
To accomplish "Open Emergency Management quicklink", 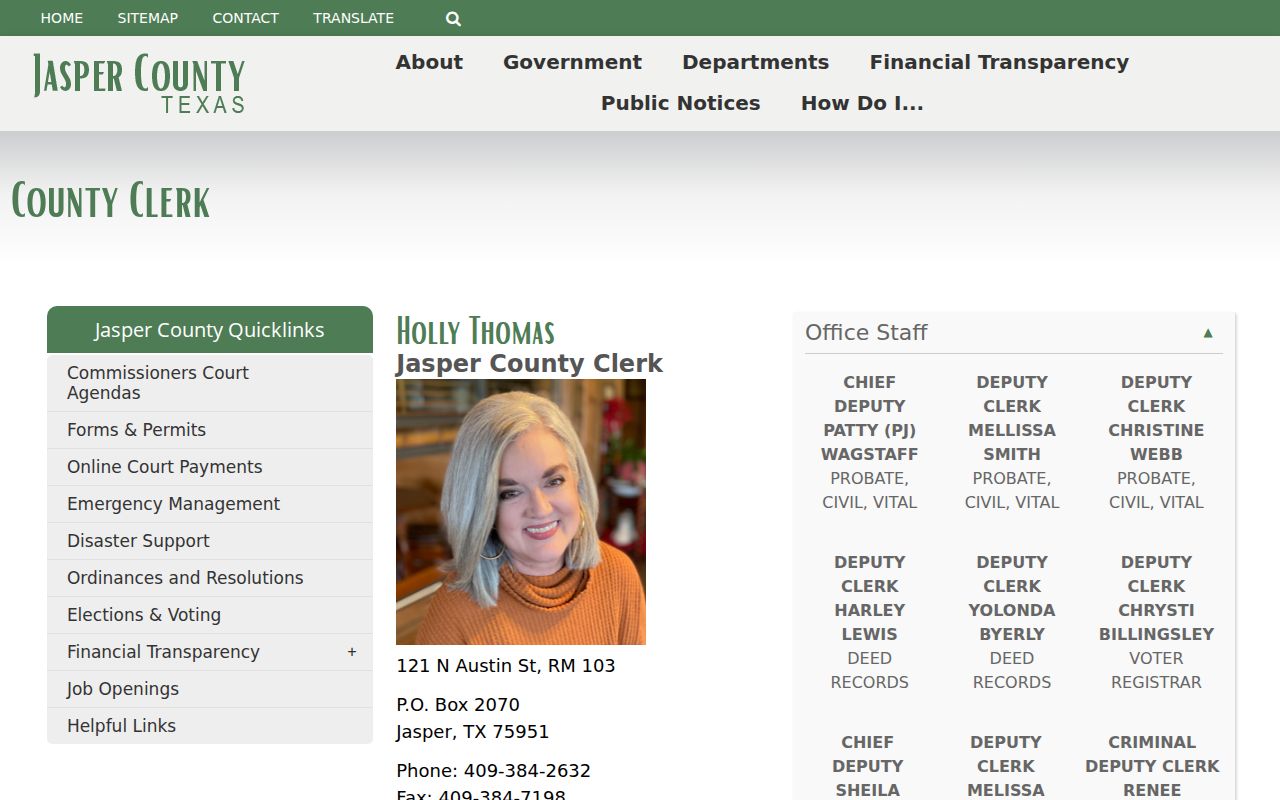I will [x=210, y=504].
